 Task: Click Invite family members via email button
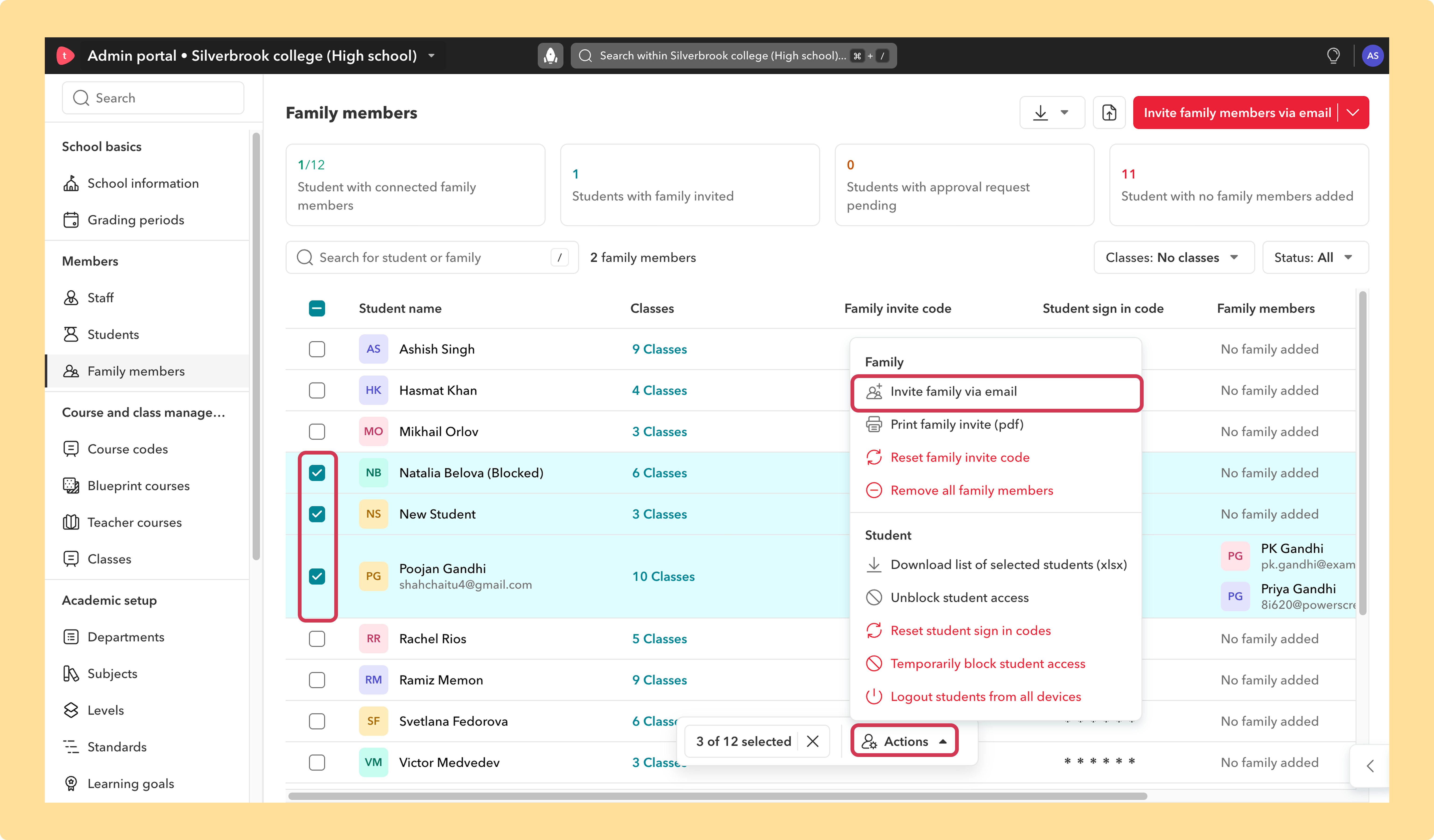1237,113
